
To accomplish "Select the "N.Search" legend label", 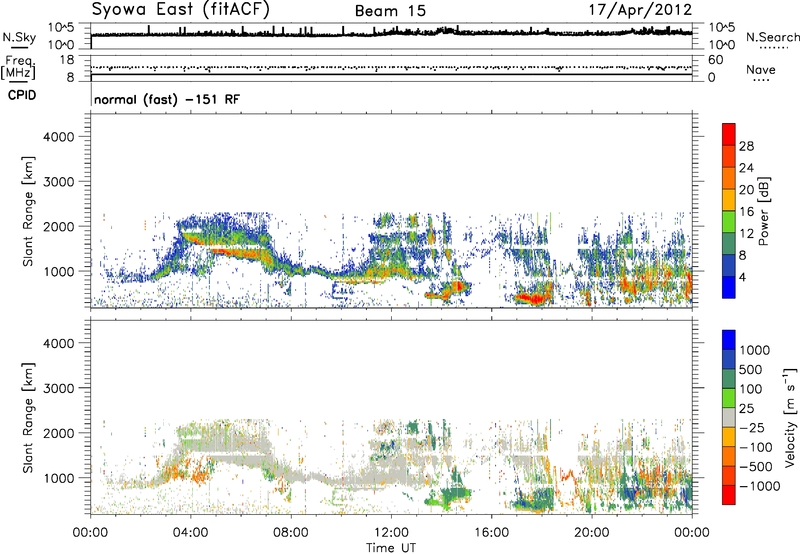I will [x=773, y=37].
